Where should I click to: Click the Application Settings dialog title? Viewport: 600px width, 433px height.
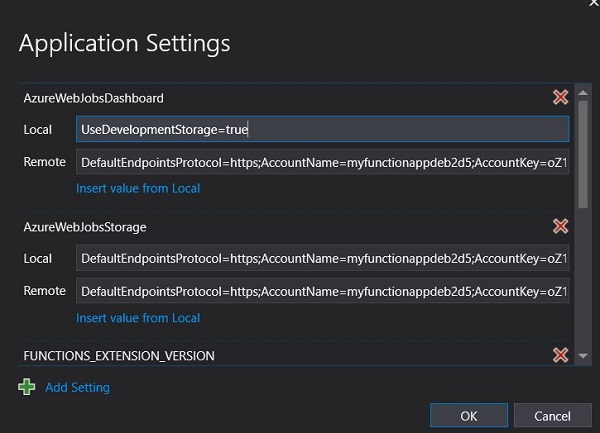124,43
